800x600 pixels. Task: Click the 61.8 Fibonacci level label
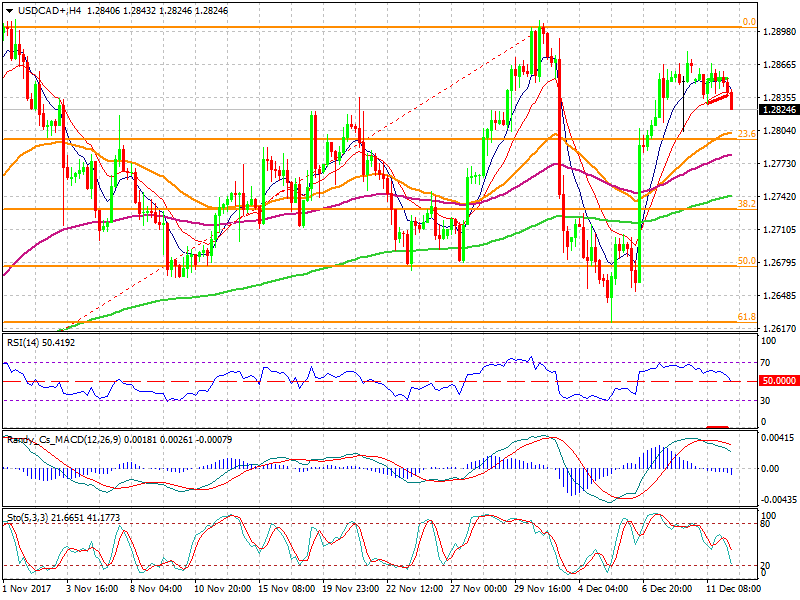[x=746, y=317]
